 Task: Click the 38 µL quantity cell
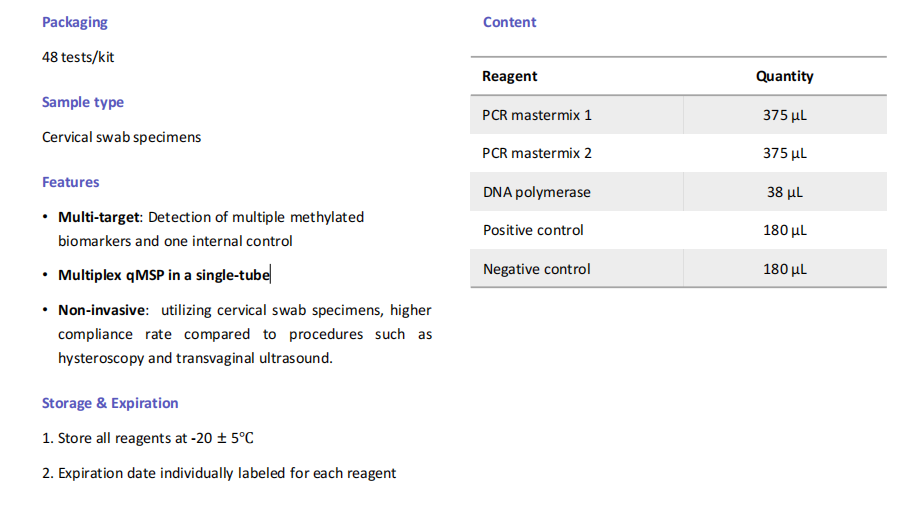coord(784,192)
